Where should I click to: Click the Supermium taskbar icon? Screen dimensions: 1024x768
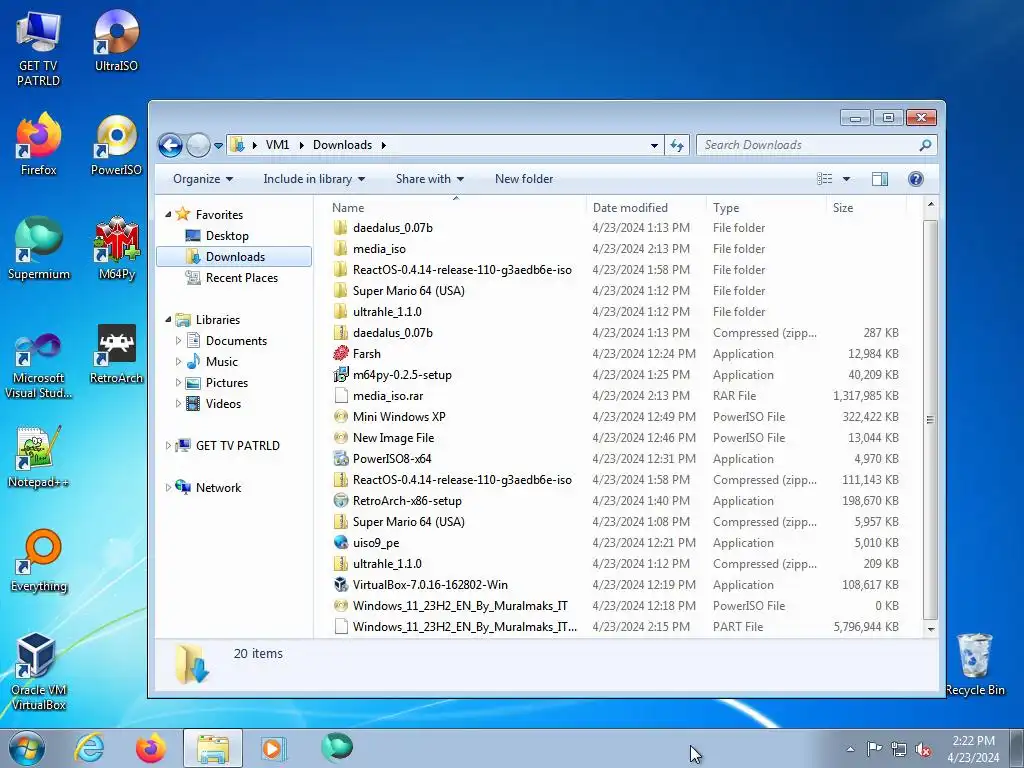tap(336, 748)
